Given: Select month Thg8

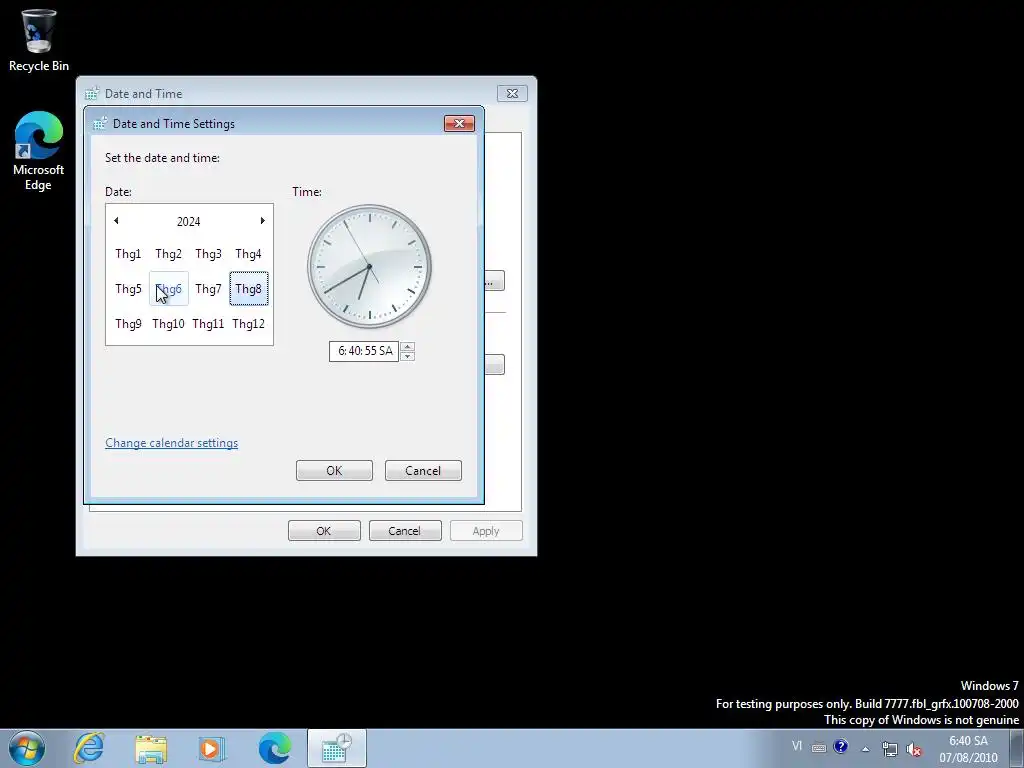Looking at the screenshot, I should 248,289.
